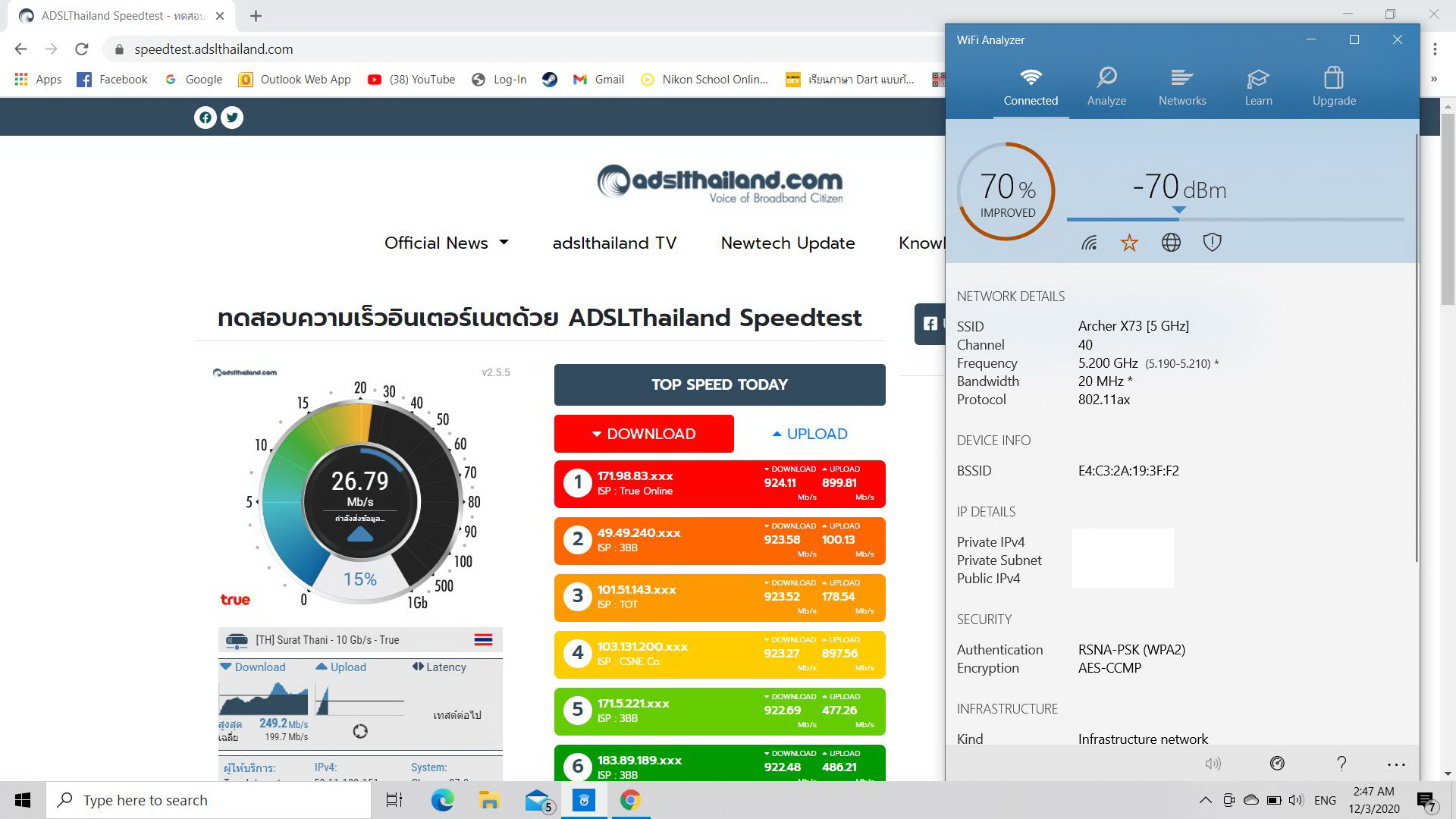Image resolution: width=1456 pixels, height=819 pixels.
Task: Open the Google bookmark
Action: [193, 80]
